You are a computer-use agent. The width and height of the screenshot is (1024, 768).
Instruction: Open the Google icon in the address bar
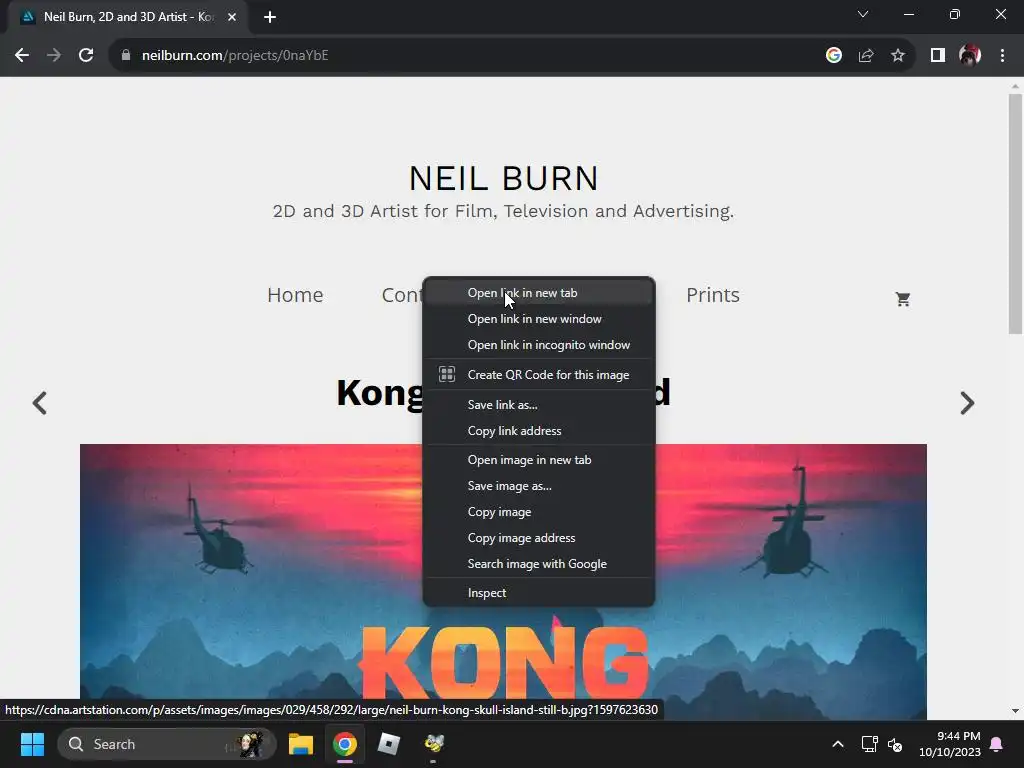tap(834, 56)
